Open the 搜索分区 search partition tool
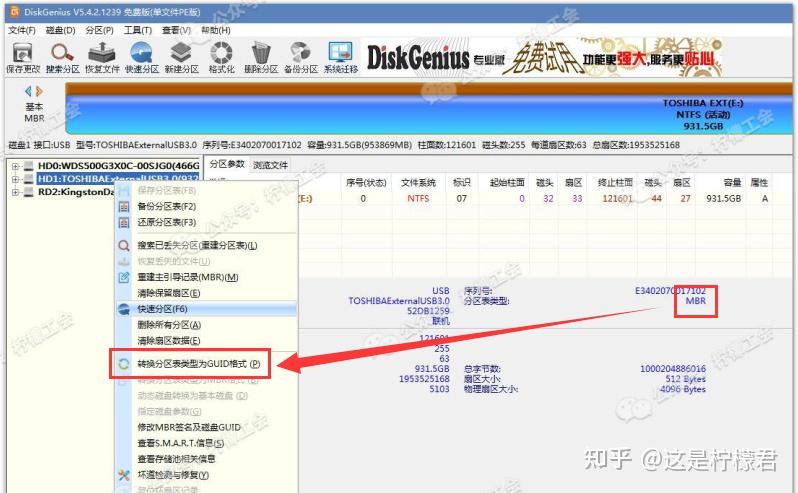 [62, 57]
